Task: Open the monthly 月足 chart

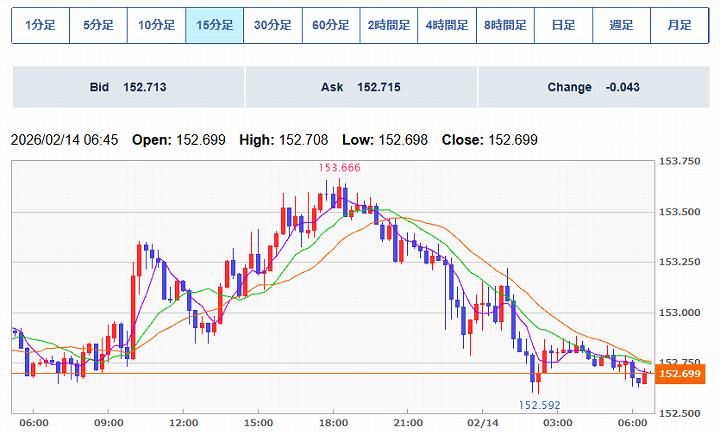Action: 678,24
